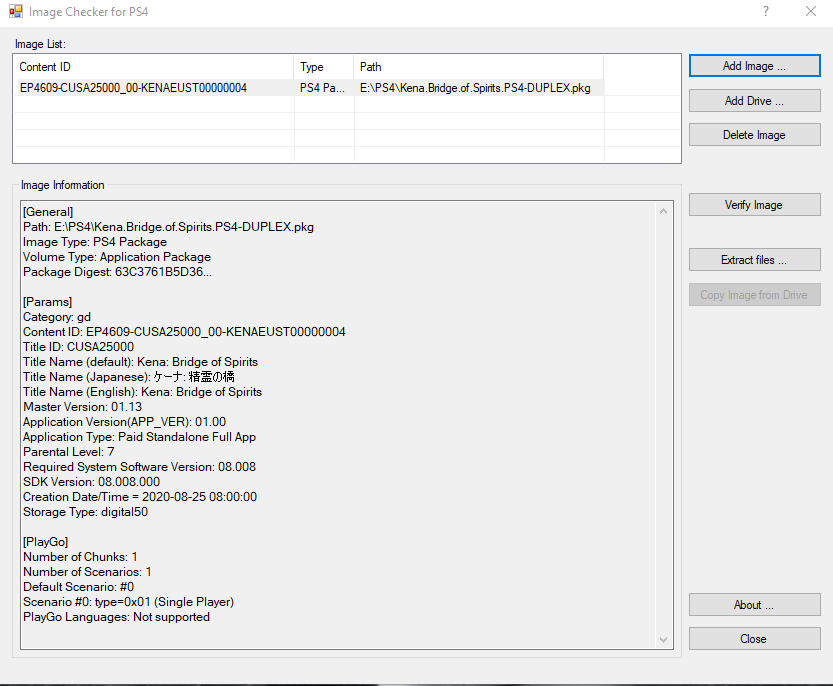833x686 pixels.
Task: Click the 'Parental Level: 7' line
Action: point(69,452)
